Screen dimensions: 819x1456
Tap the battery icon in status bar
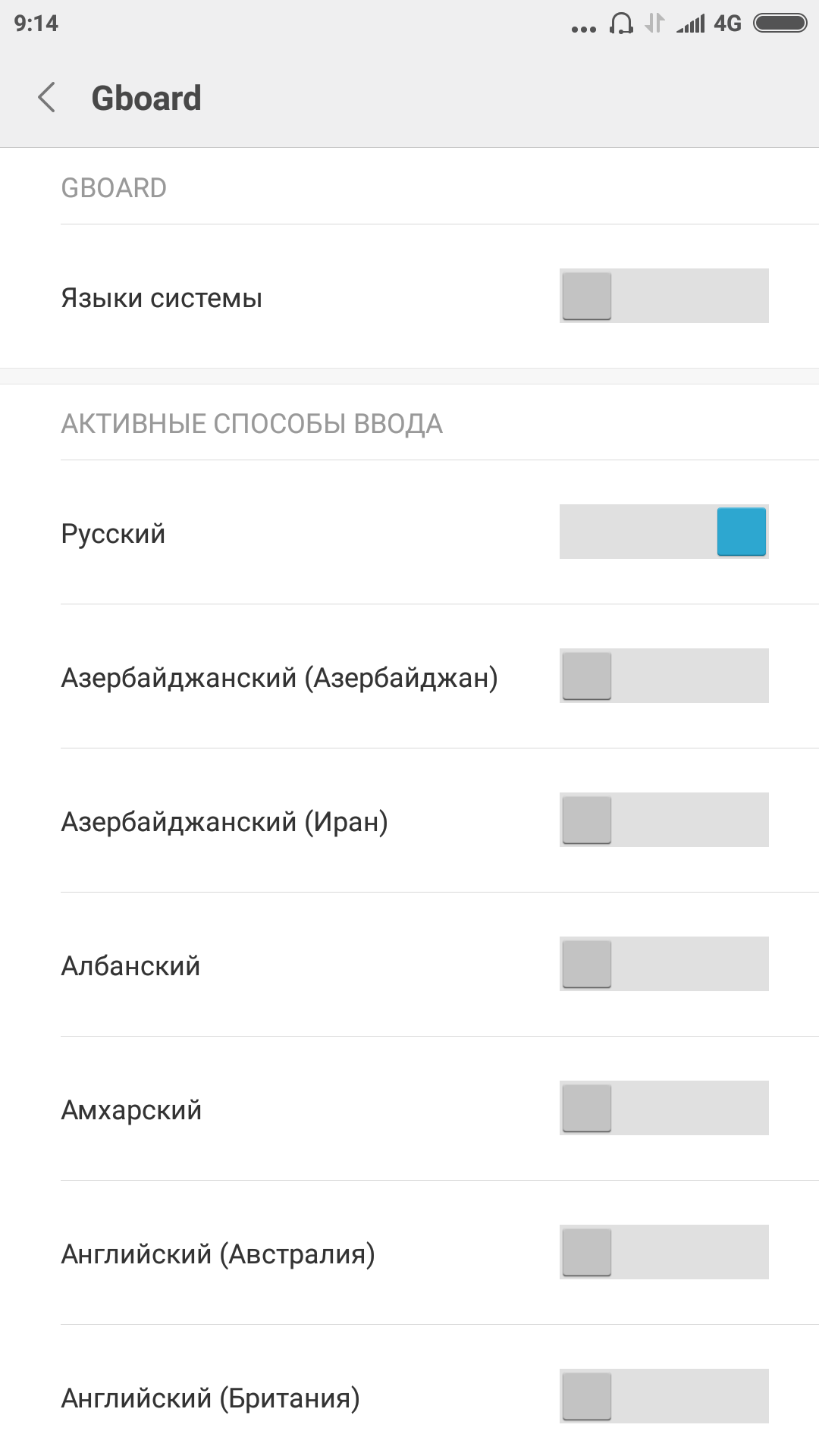tap(780, 24)
